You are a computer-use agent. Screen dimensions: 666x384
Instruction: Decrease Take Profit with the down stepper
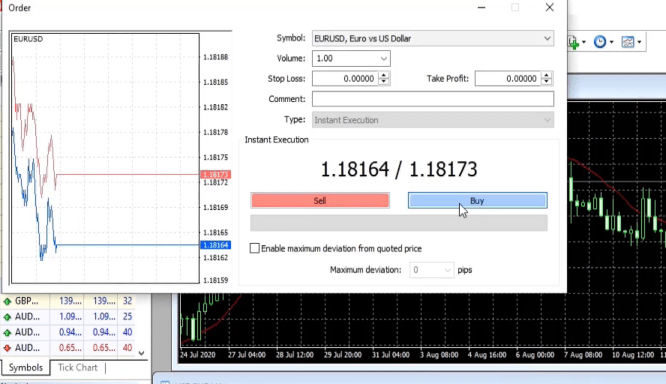(x=547, y=82)
